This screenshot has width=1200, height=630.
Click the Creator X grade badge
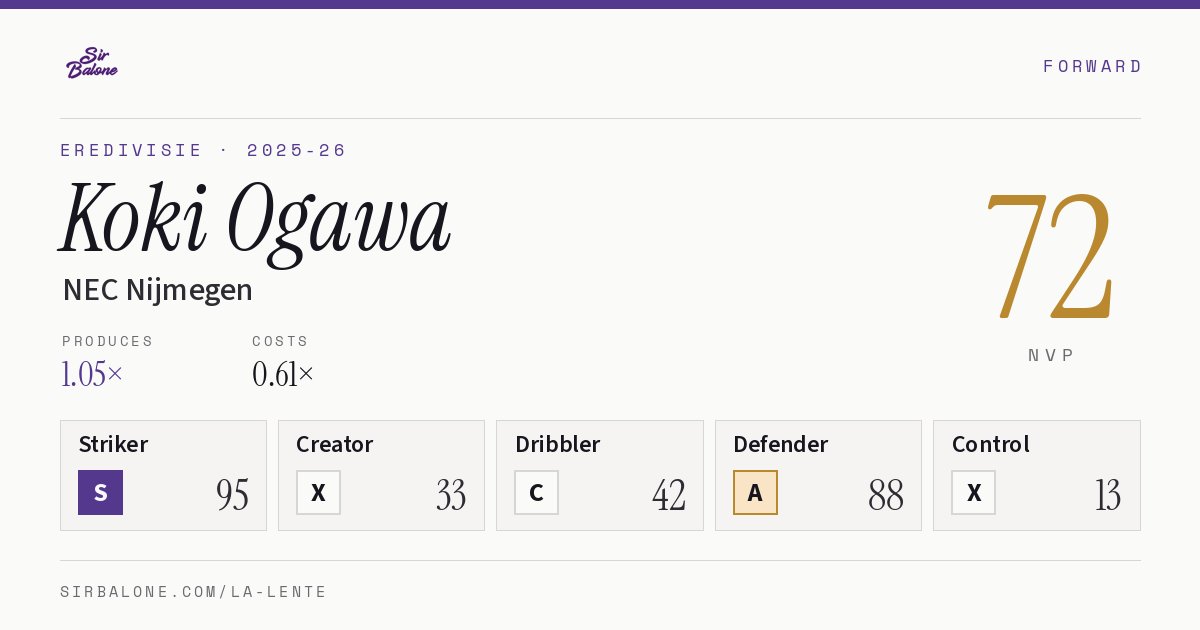click(x=318, y=492)
